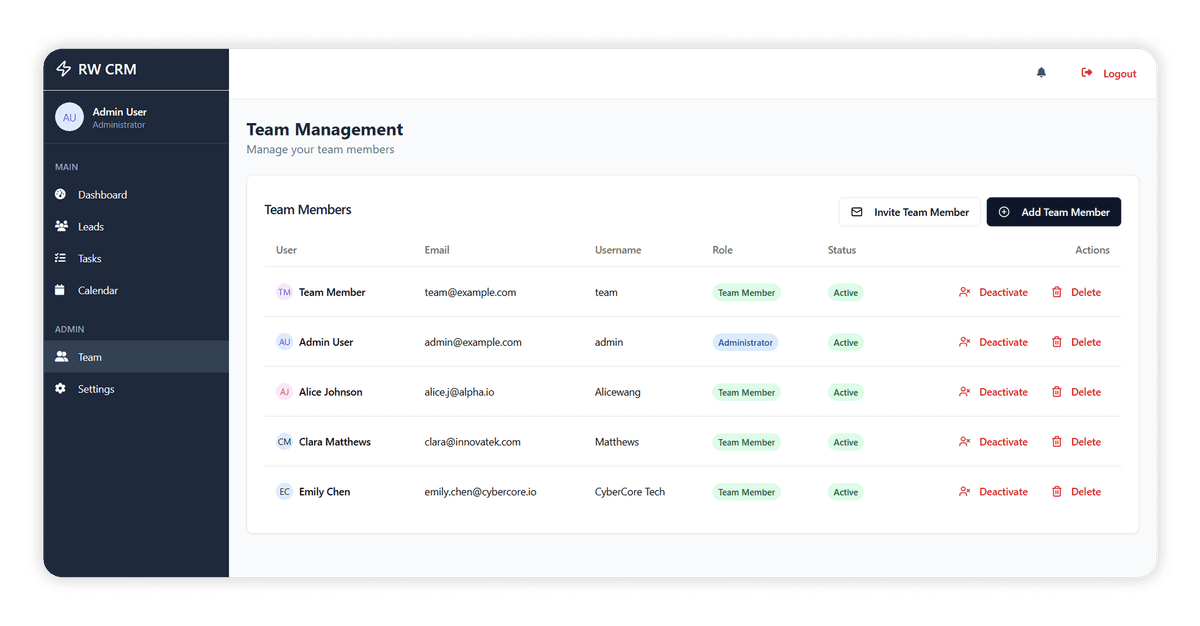Click the trash icon in Alice Johnson's row

(x=1057, y=392)
